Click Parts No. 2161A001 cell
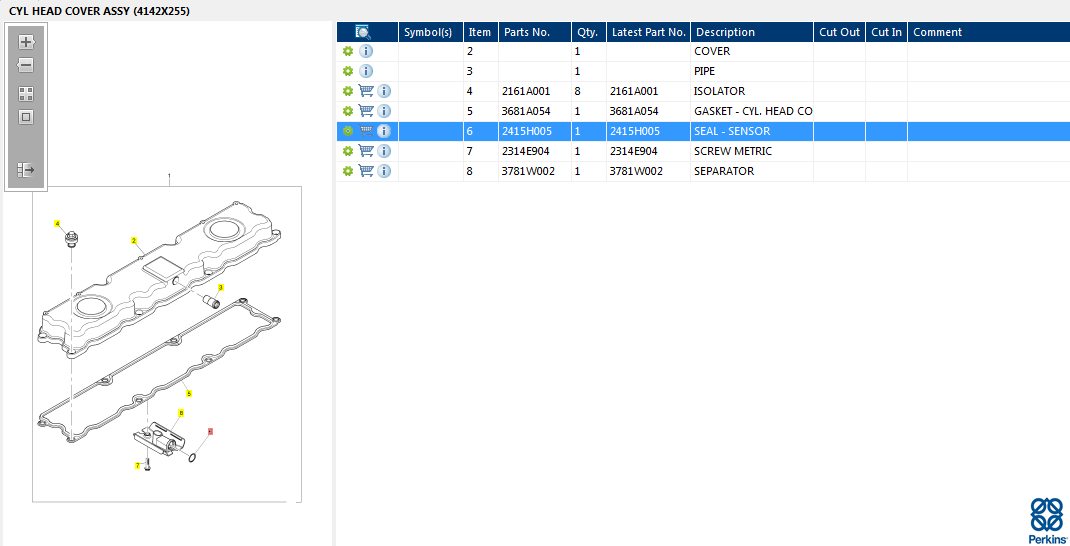Viewport: 1070px width, 546px height. [535, 91]
